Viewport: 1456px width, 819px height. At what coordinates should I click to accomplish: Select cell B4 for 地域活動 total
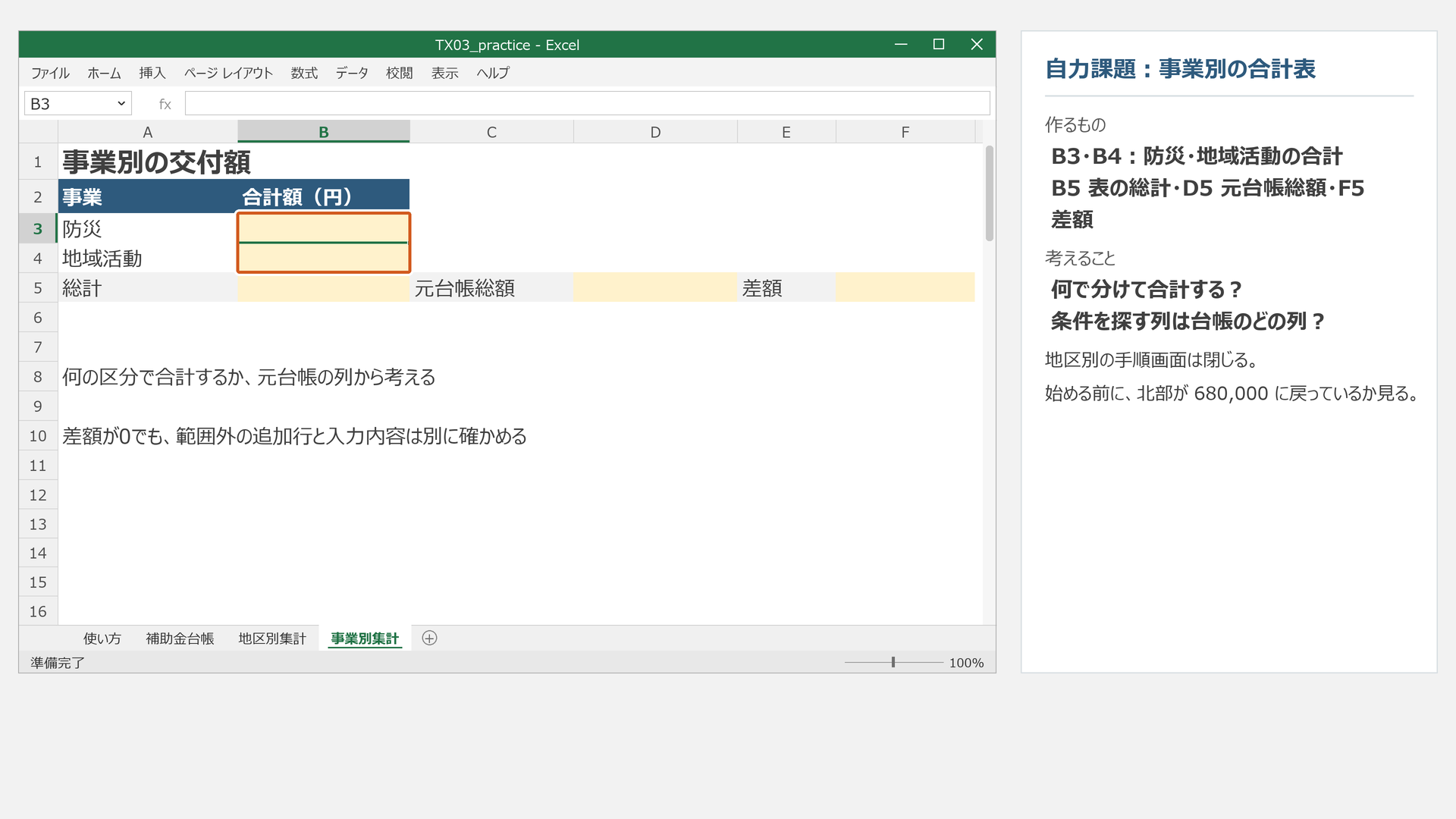pos(324,258)
